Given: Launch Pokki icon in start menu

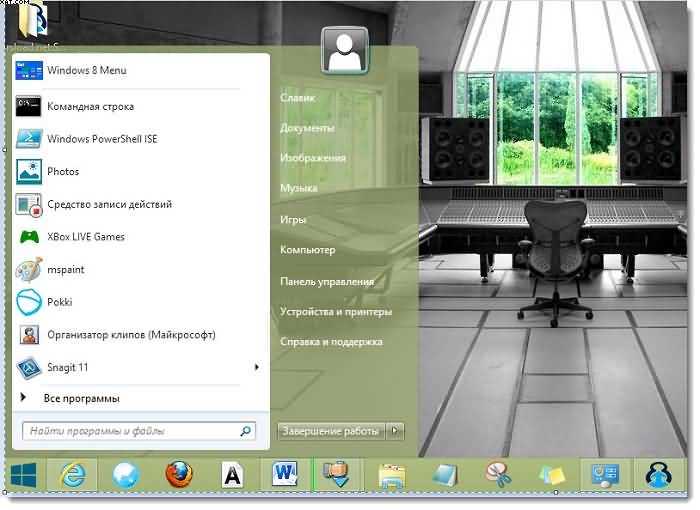Looking at the screenshot, I should coord(29,302).
